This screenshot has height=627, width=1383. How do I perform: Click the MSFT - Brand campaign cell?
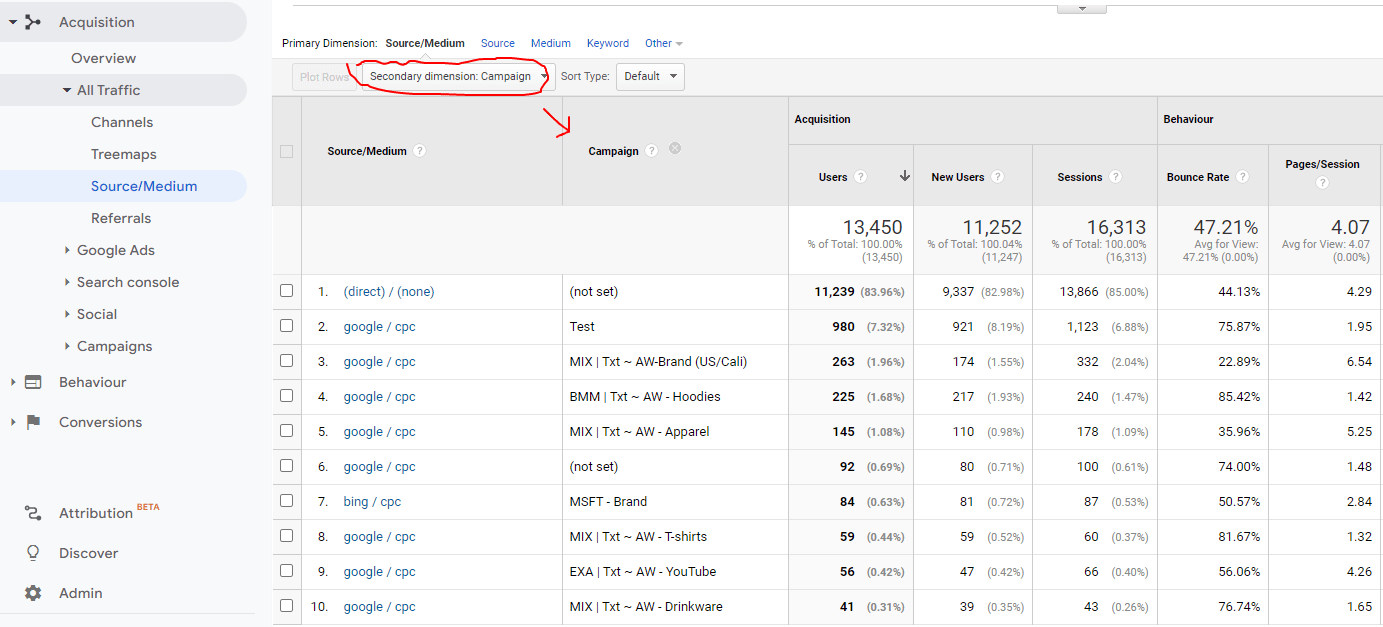coord(608,502)
